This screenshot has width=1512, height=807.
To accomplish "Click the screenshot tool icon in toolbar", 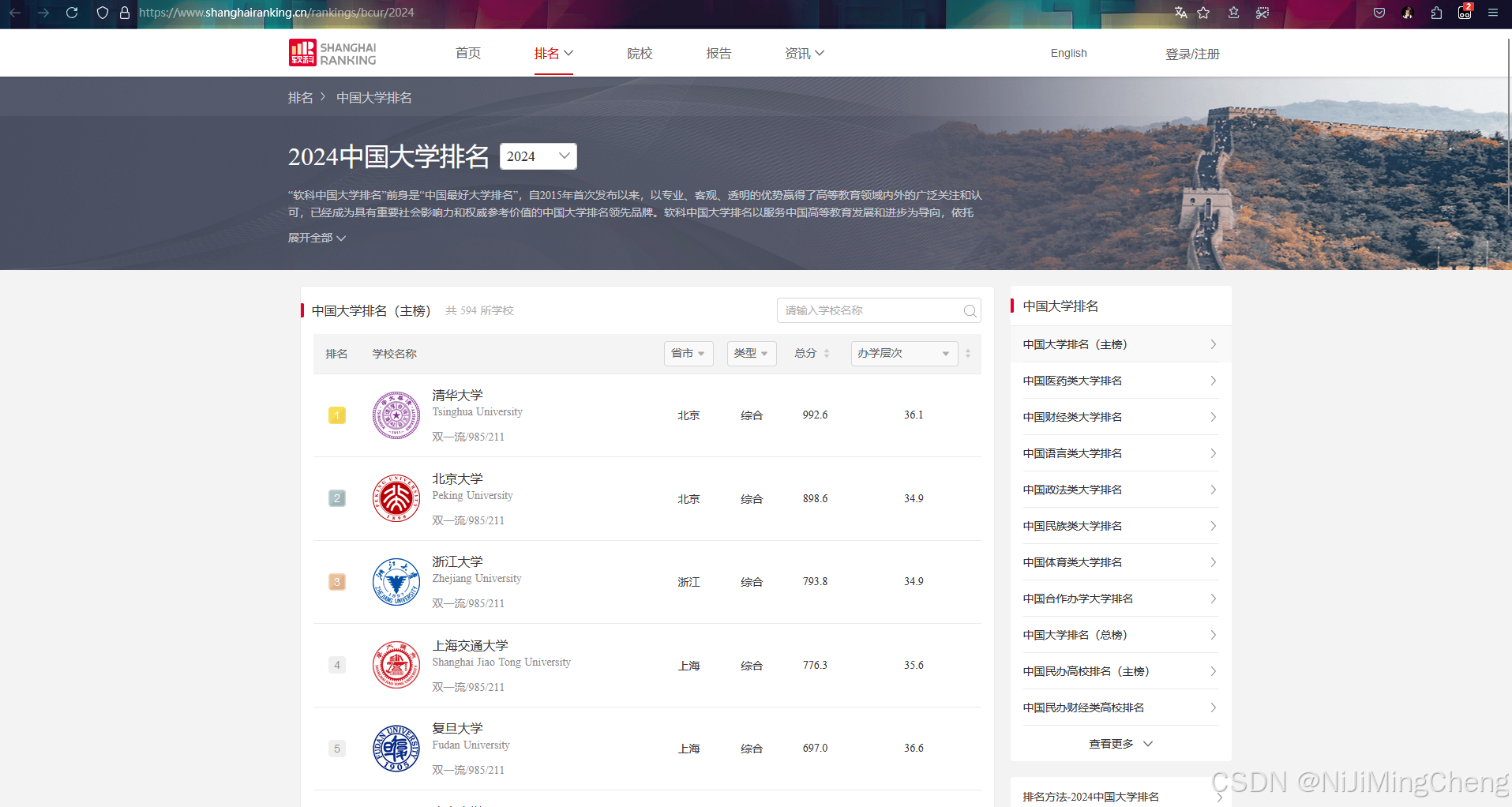I will click(x=1263, y=13).
